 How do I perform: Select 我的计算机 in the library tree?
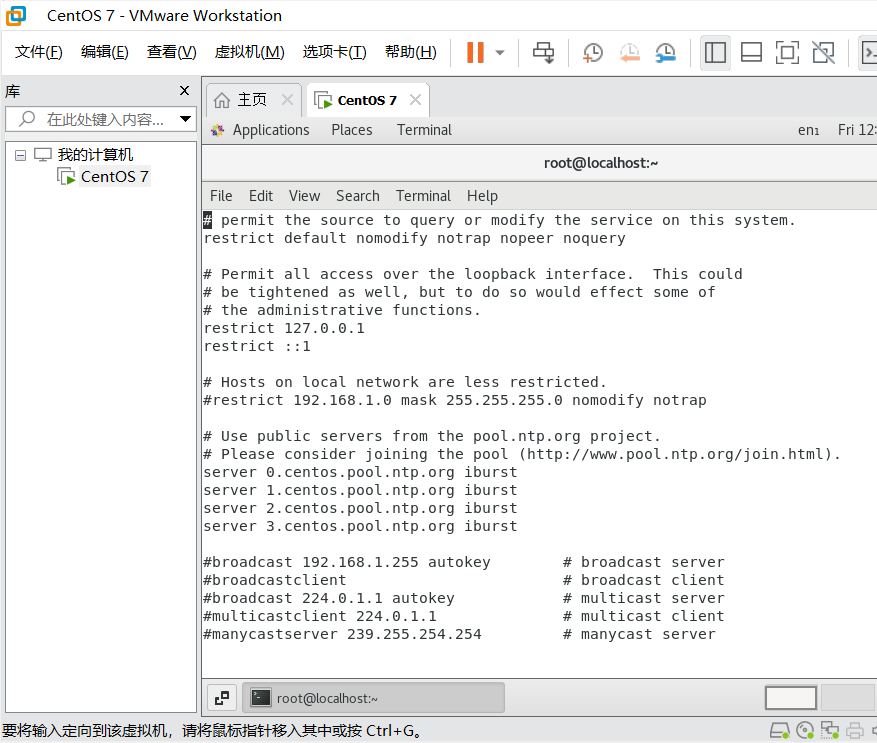pyautogui.click(x=95, y=154)
